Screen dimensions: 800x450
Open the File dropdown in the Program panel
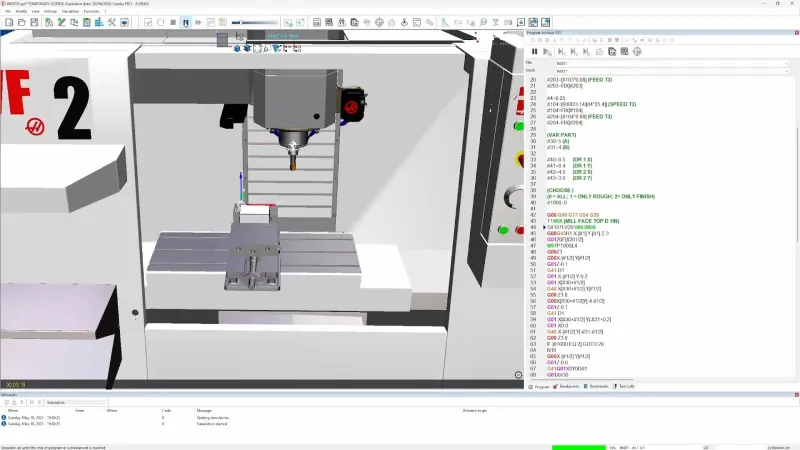click(x=672, y=63)
